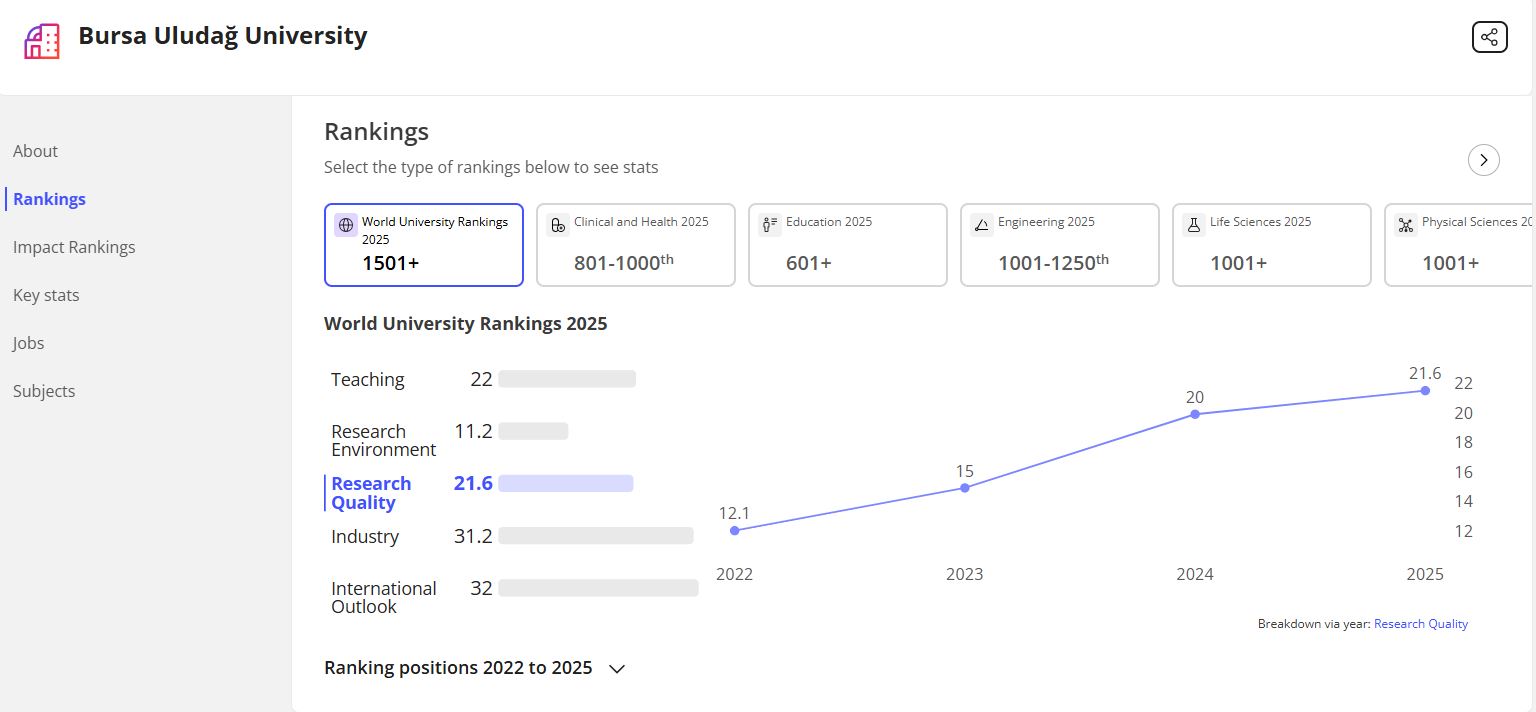Go to Rankings in the sidebar
This screenshot has height=712, width=1536.
click(x=49, y=199)
